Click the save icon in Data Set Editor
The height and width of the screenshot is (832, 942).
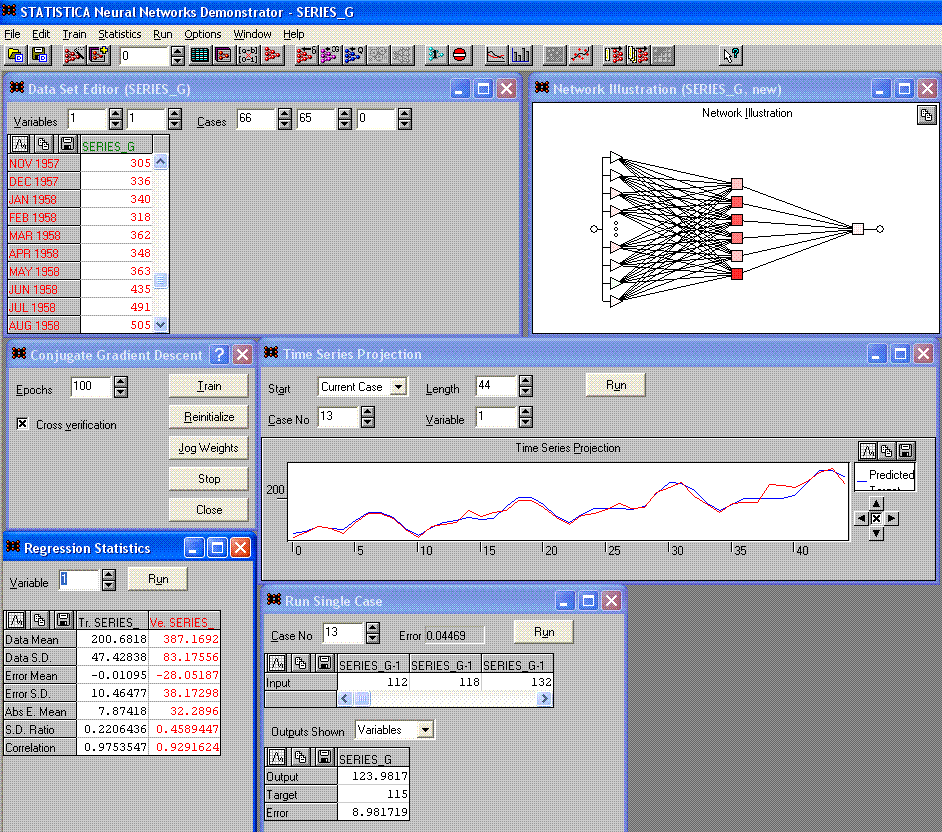pyautogui.click(x=67, y=144)
